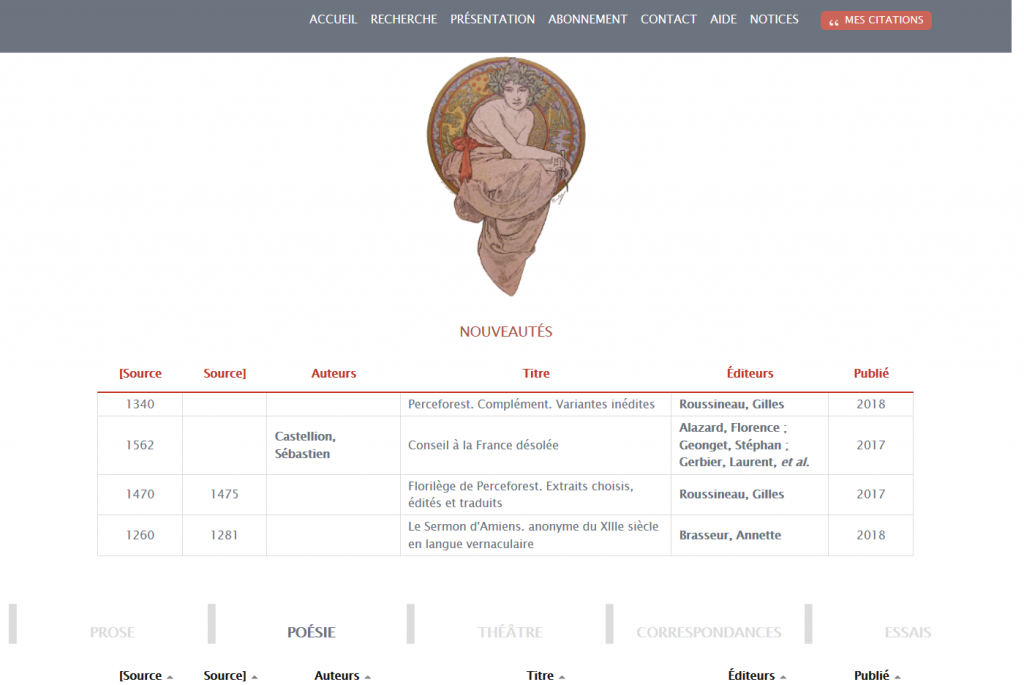Image resolution: width=1024 pixels, height=685 pixels.
Task: Open the PRÉSENTATION menu item
Action: [492, 20]
